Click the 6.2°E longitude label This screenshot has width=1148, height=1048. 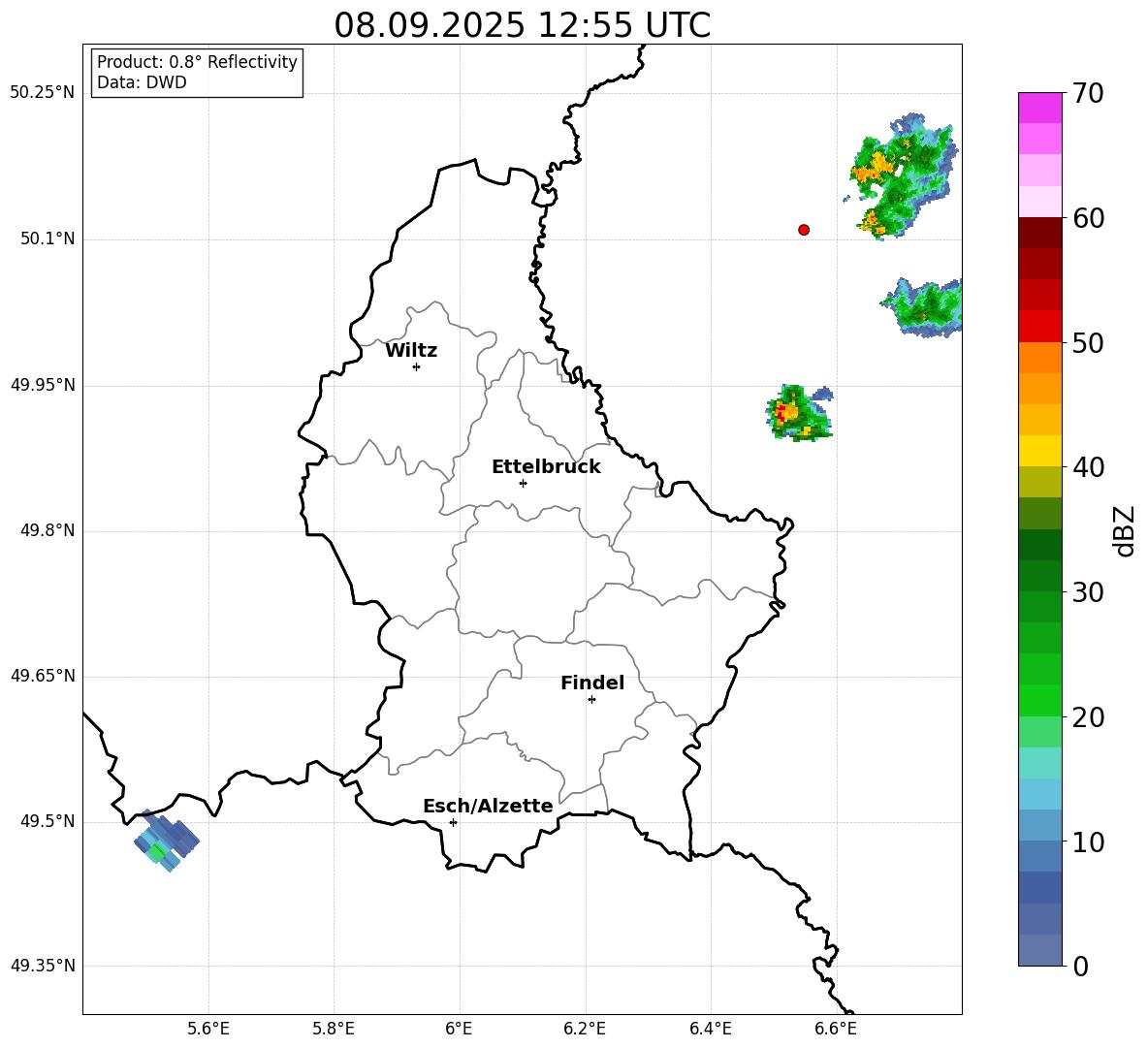coord(585,1029)
